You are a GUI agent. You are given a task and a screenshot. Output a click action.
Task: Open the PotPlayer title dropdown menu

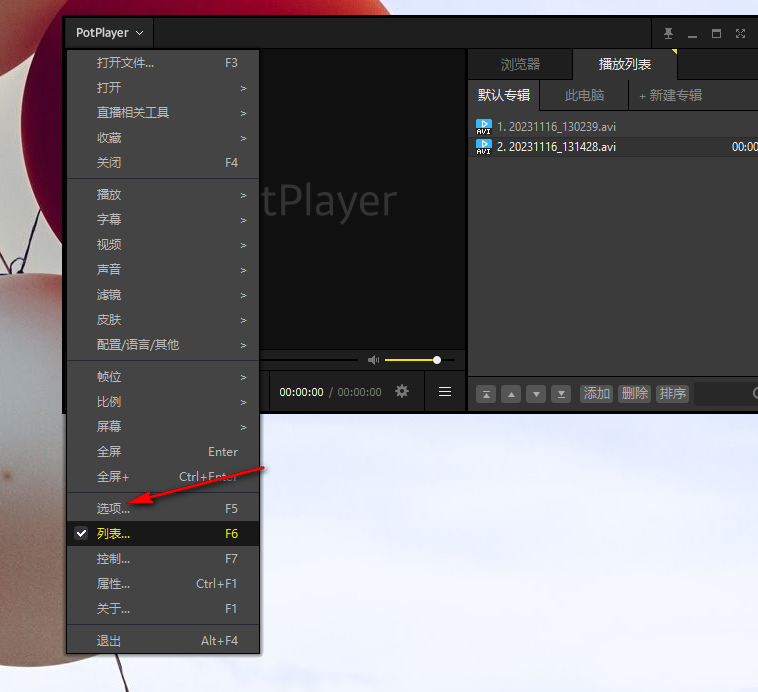(x=109, y=33)
